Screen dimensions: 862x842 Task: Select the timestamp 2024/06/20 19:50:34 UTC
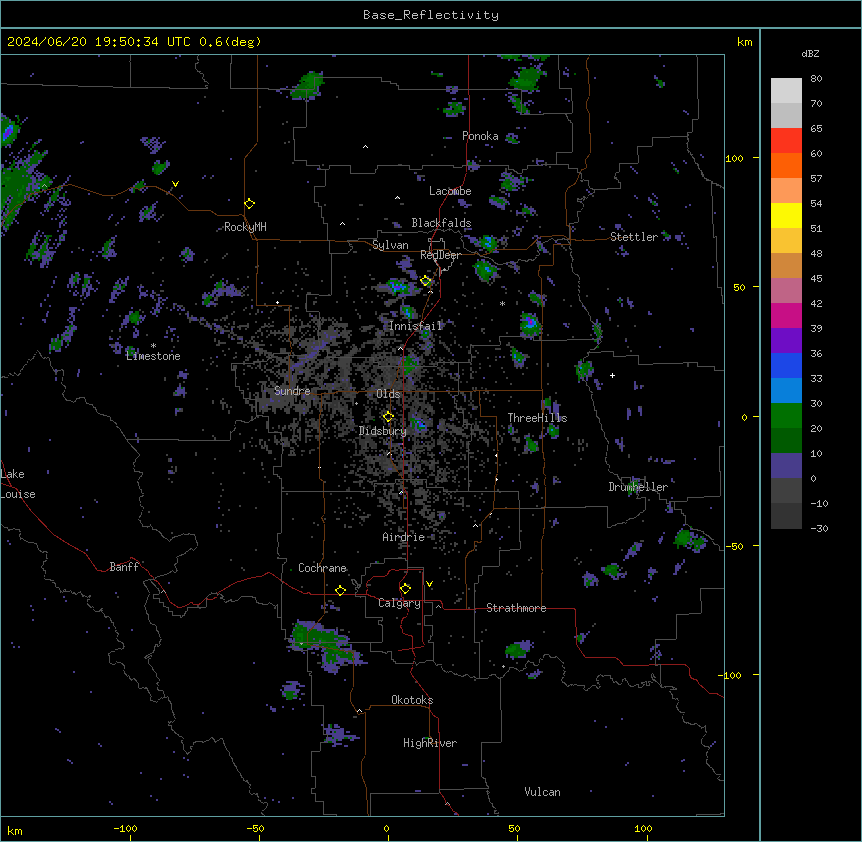coord(98,42)
